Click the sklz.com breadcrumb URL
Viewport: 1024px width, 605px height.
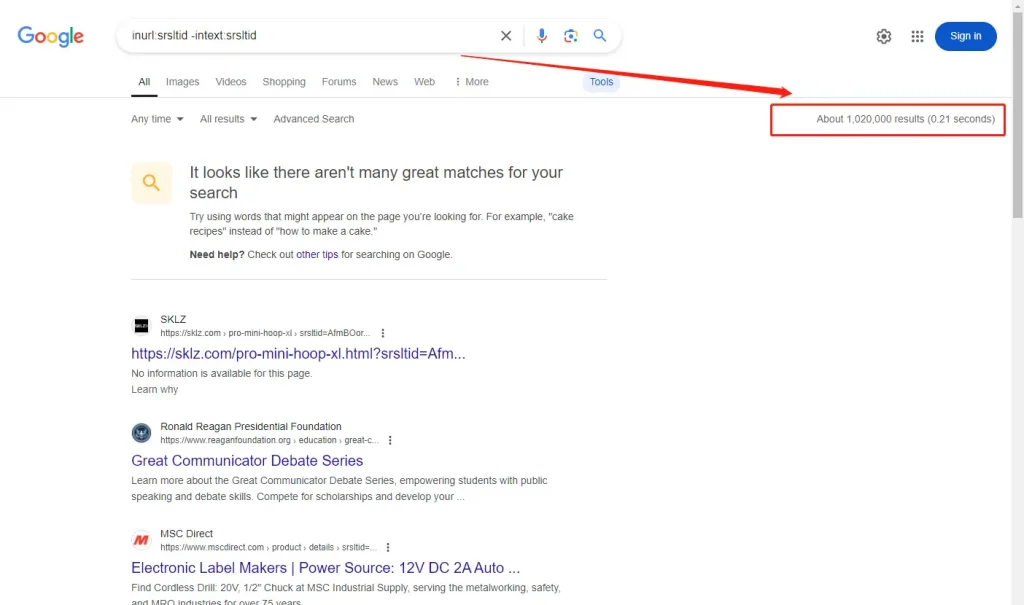pyautogui.click(x=265, y=333)
